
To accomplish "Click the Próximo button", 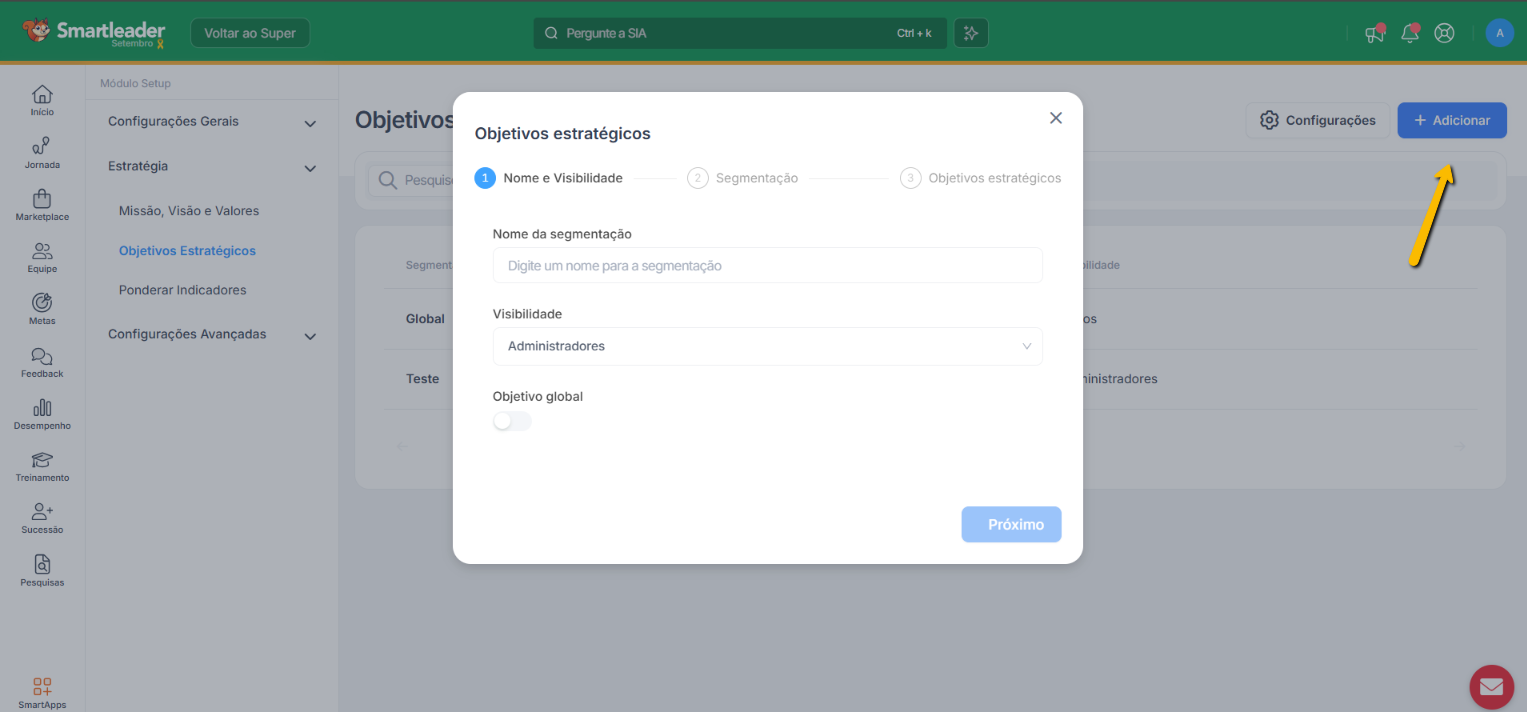I will tap(1011, 524).
